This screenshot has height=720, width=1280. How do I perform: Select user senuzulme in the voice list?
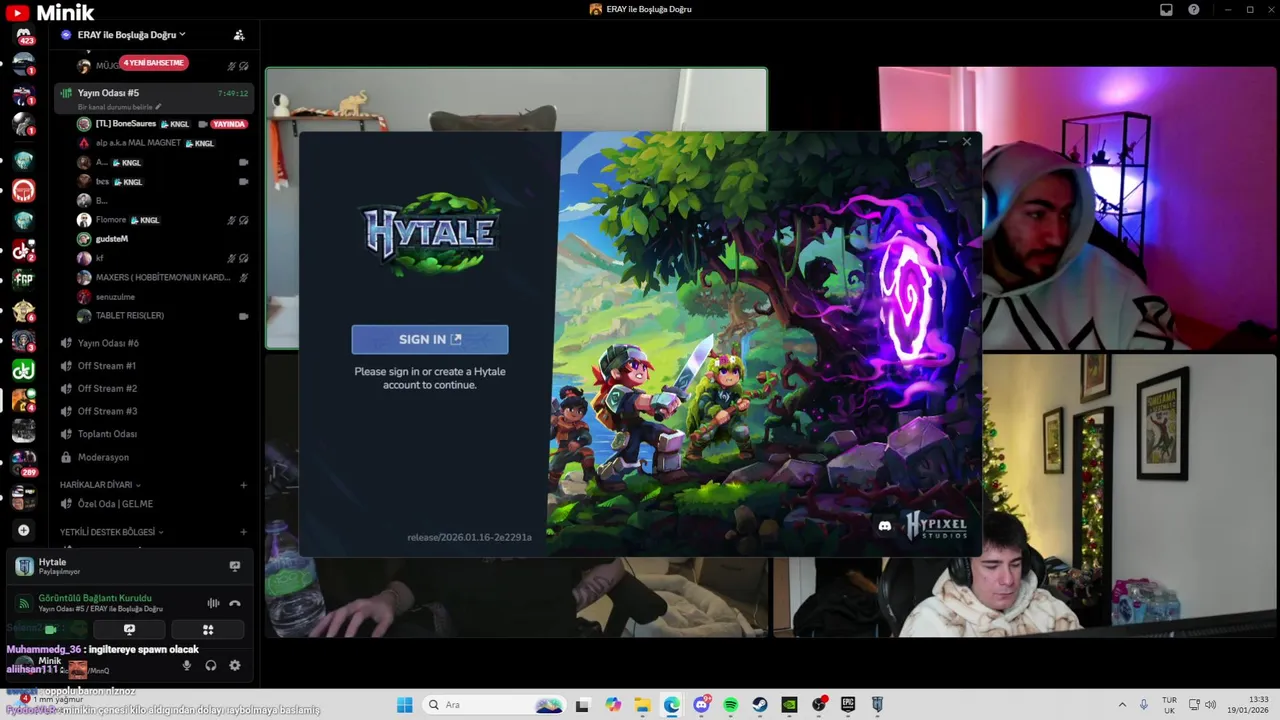[x=115, y=297]
